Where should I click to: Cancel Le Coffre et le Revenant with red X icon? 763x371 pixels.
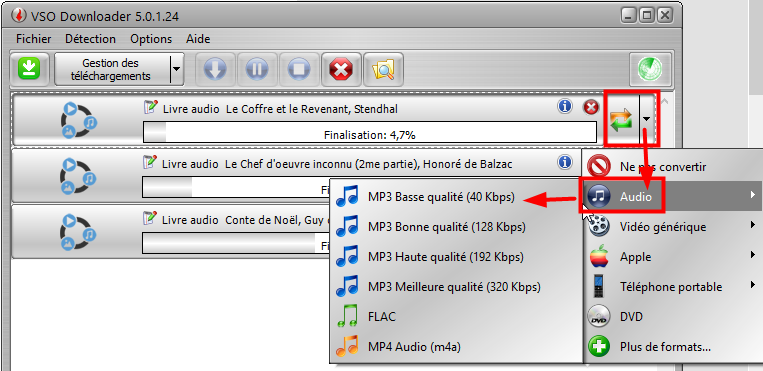click(591, 107)
